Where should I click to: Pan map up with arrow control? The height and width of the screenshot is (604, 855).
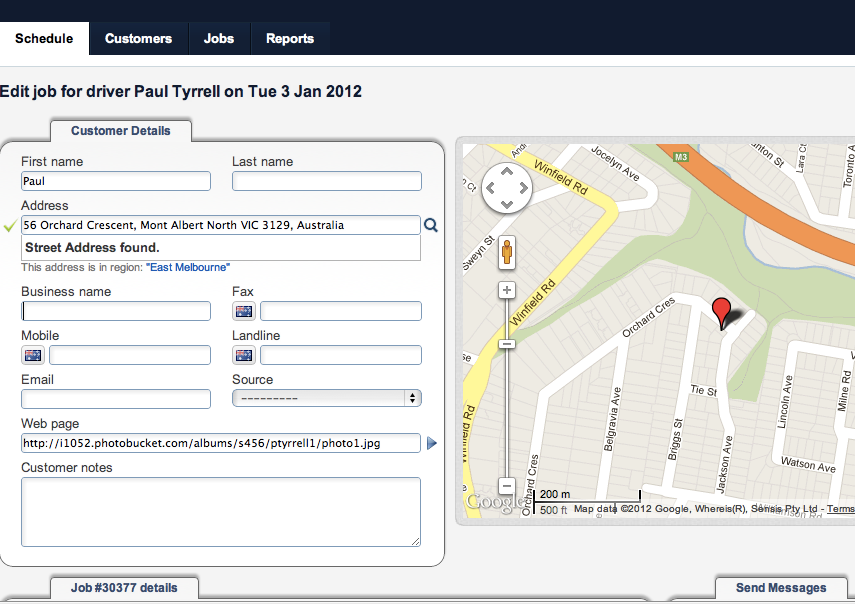click(x=507, y=172)
